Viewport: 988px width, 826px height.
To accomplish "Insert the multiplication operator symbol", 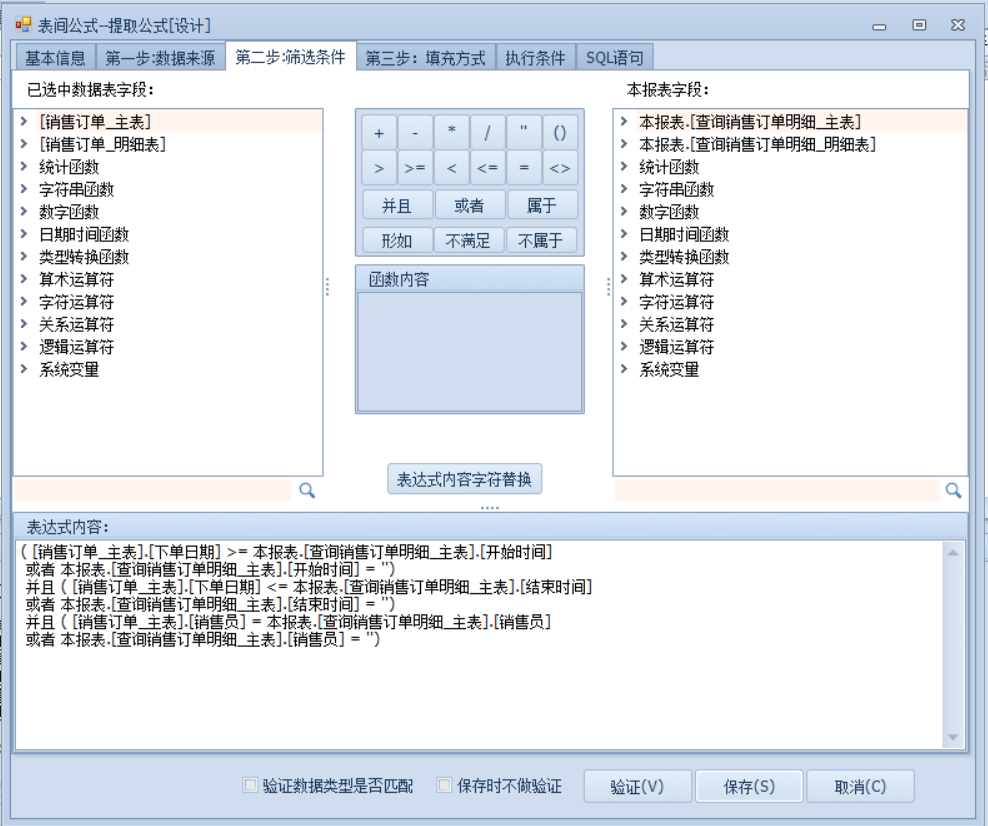I will point(451,133).
